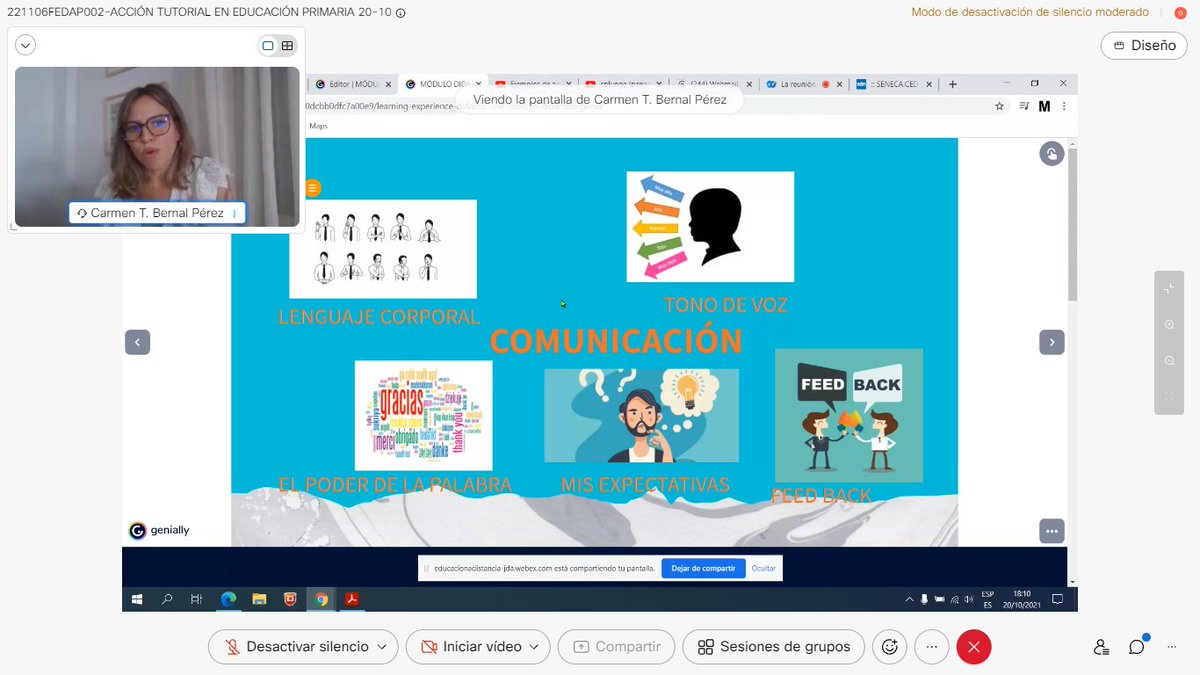Open Sesiones de grupos
1200x675 pixels.
(773, 647)
